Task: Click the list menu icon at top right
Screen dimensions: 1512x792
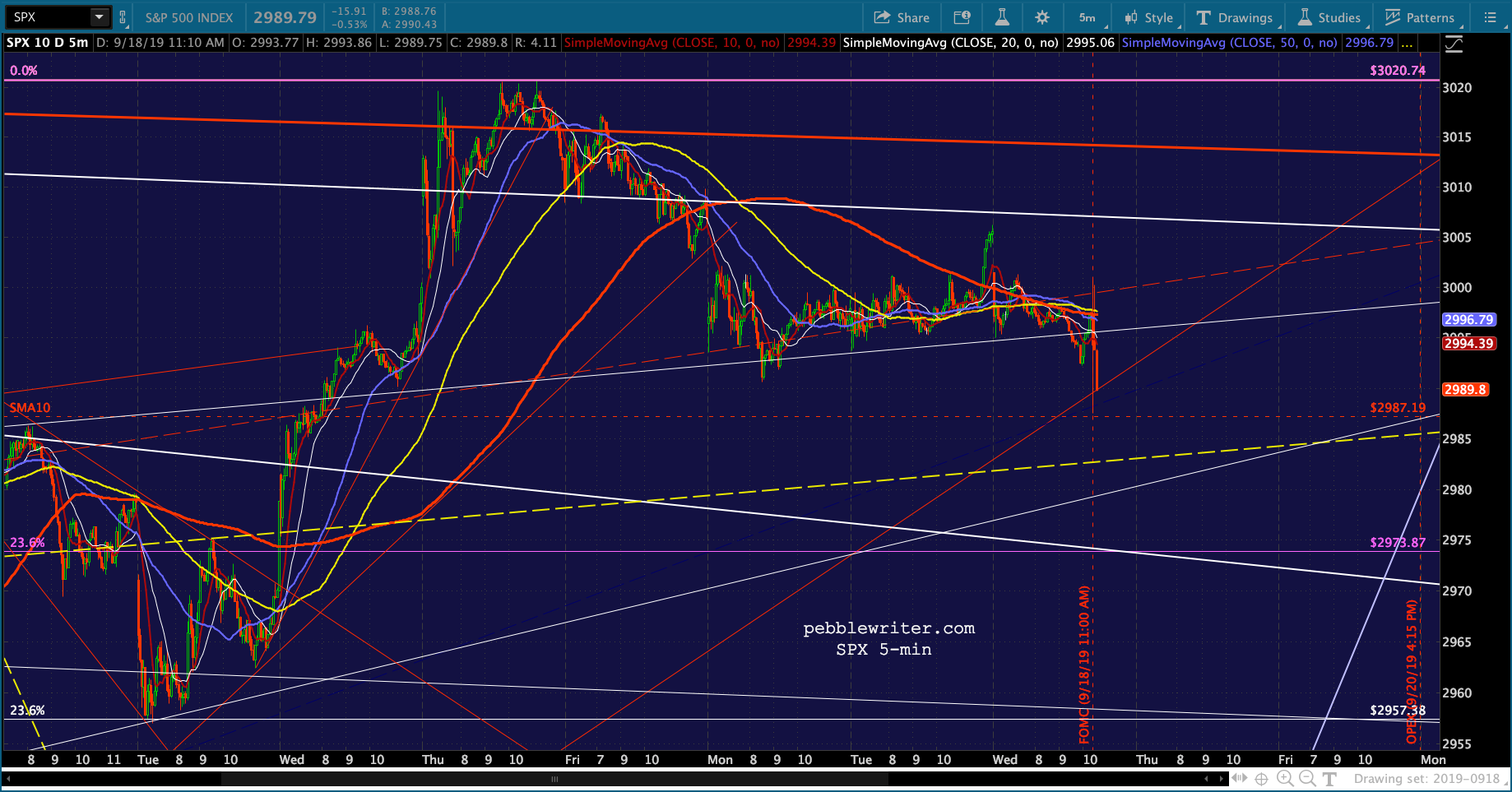Action: [x=1490, y=17]
